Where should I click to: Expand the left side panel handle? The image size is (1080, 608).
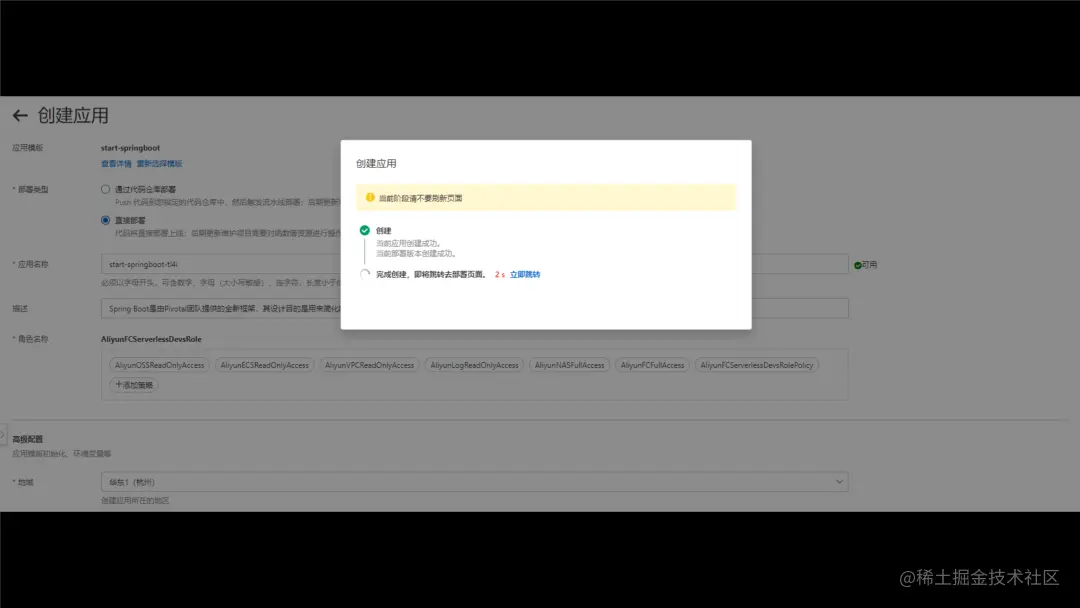coord(3,434)
